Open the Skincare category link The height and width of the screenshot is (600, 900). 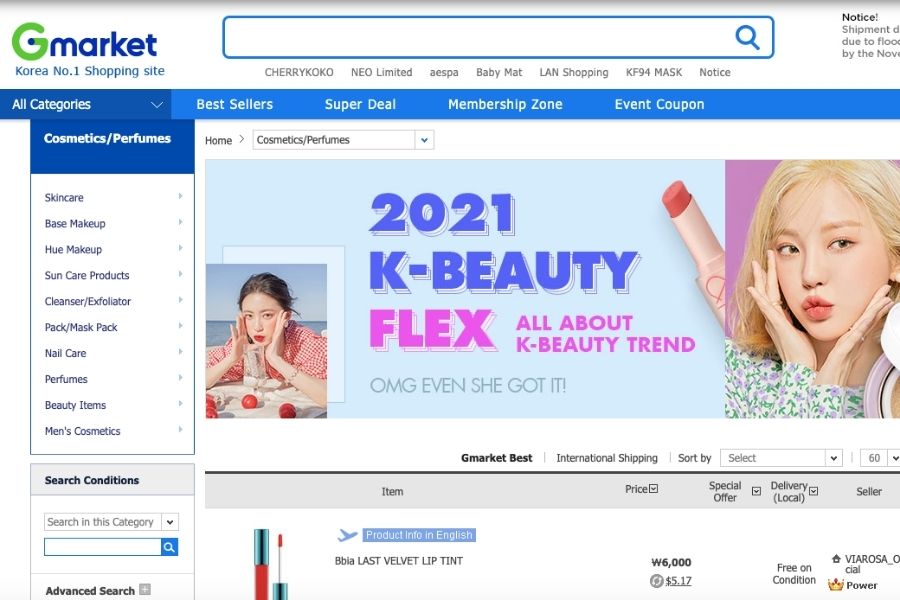[63, 197]
